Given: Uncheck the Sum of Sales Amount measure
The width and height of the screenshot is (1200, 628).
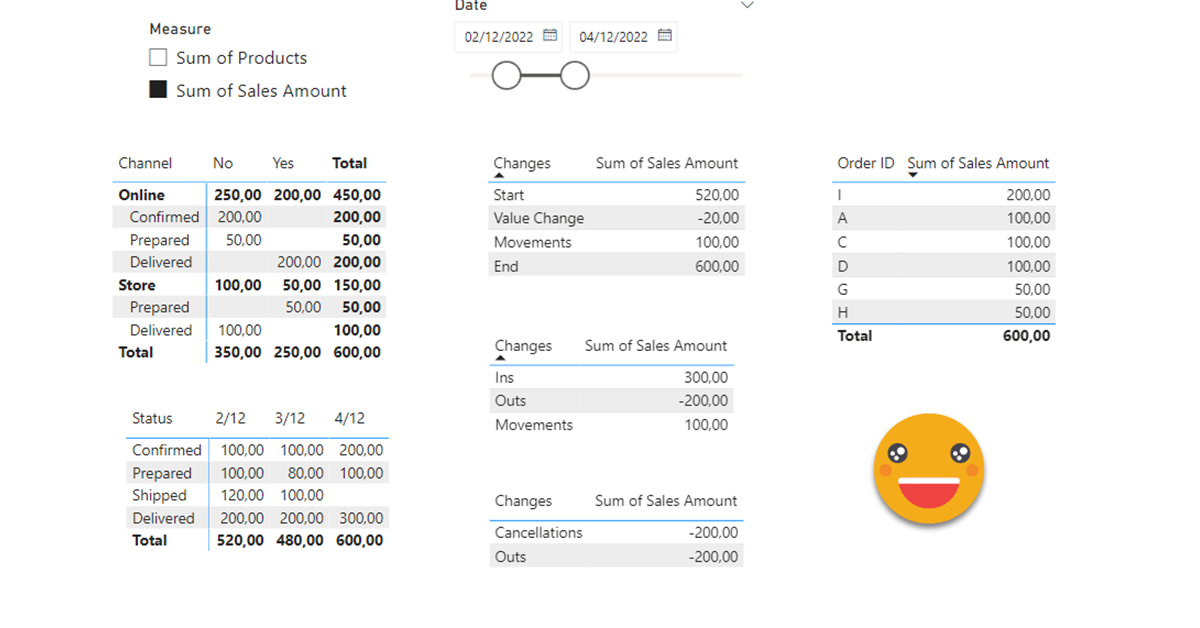Looking at the screenshot, I should coord(157,89).
